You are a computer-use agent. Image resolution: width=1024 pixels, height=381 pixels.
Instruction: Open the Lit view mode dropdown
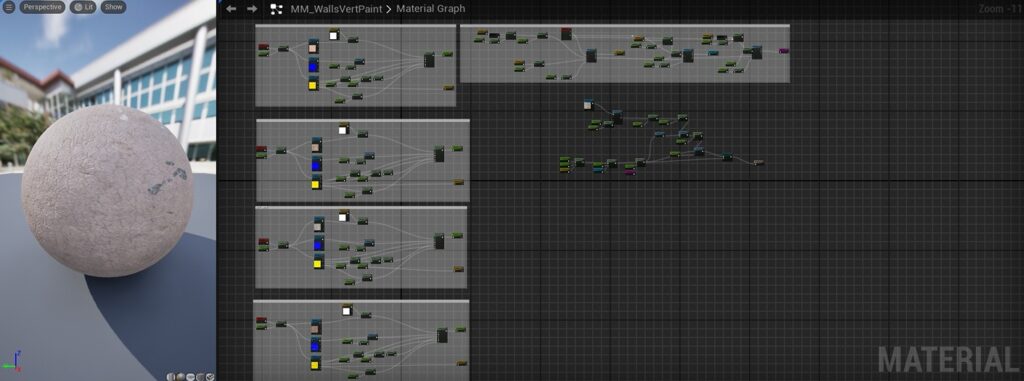pos(84,7)
